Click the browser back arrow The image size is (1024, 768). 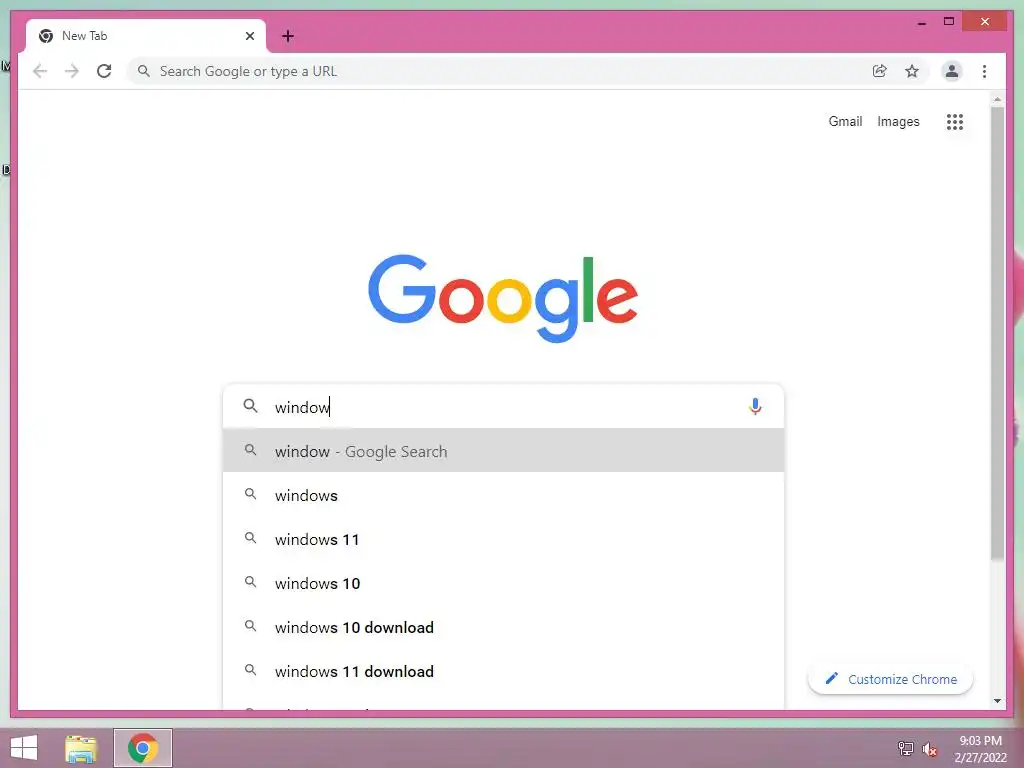[40, 71]
